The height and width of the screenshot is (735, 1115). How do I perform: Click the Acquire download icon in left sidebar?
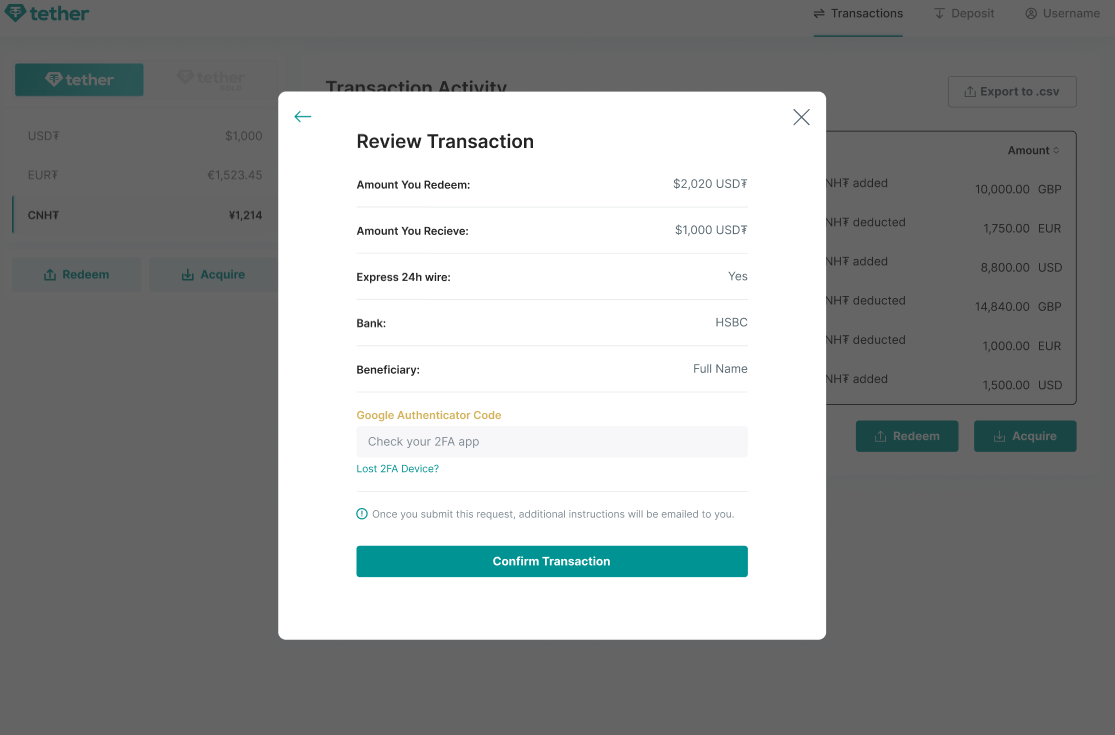pos(187,274)
